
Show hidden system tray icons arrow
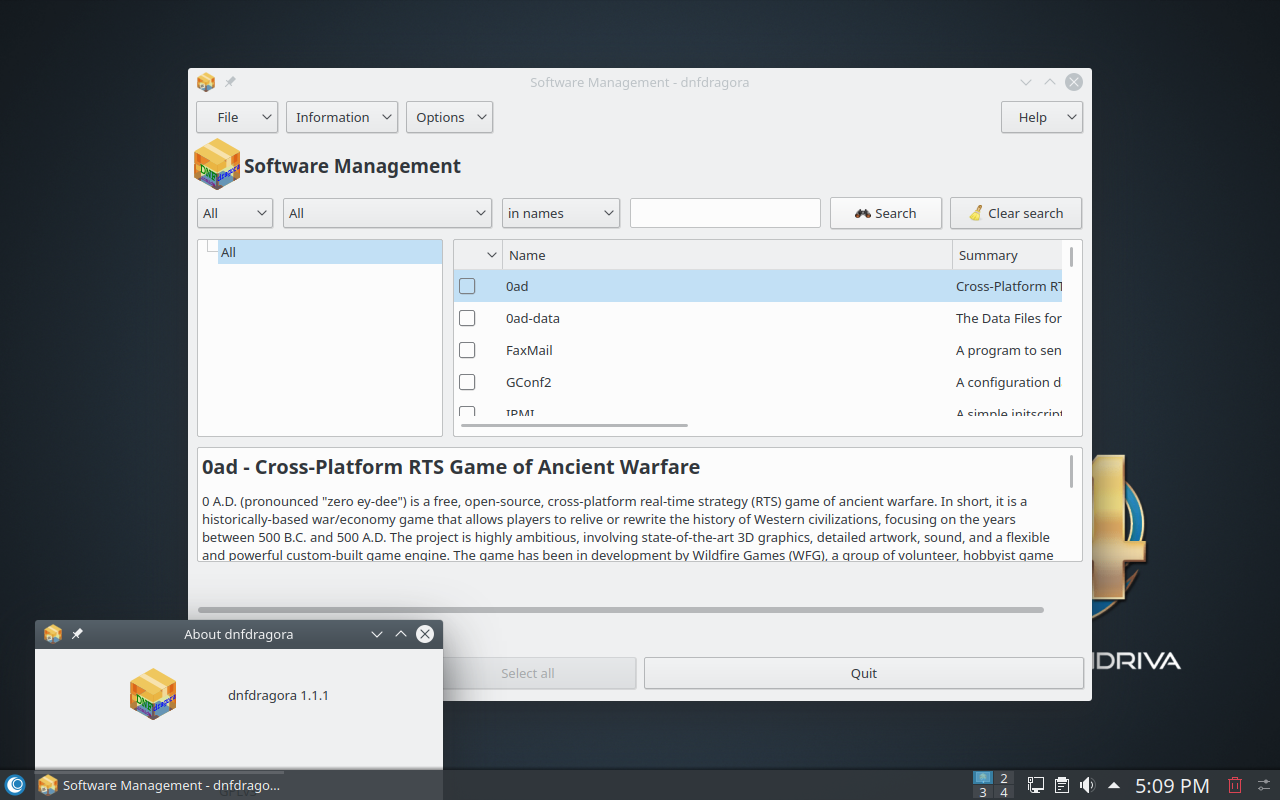(x=1113, y=785)
